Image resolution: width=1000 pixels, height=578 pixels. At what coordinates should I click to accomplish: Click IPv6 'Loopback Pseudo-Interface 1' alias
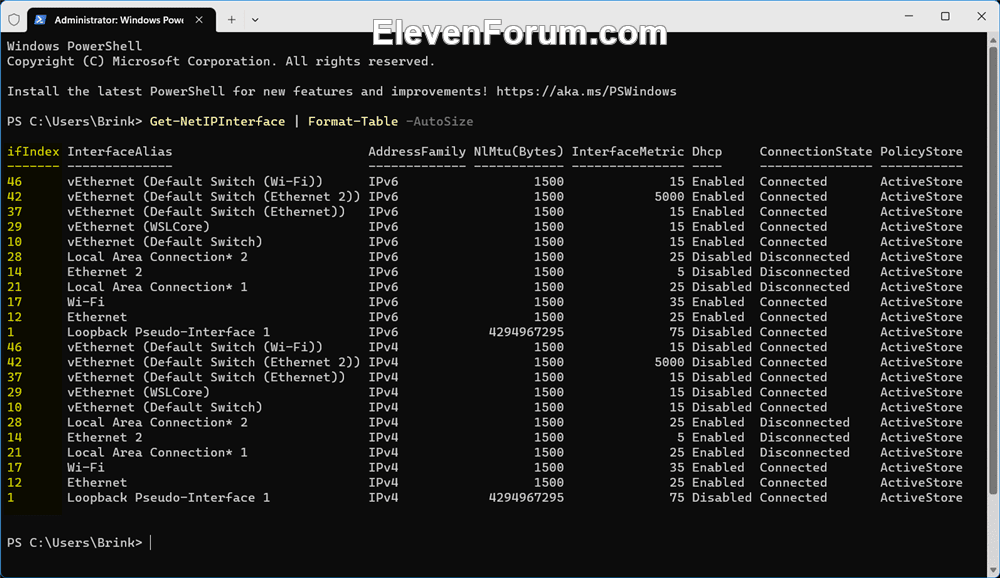pos(168,332)
